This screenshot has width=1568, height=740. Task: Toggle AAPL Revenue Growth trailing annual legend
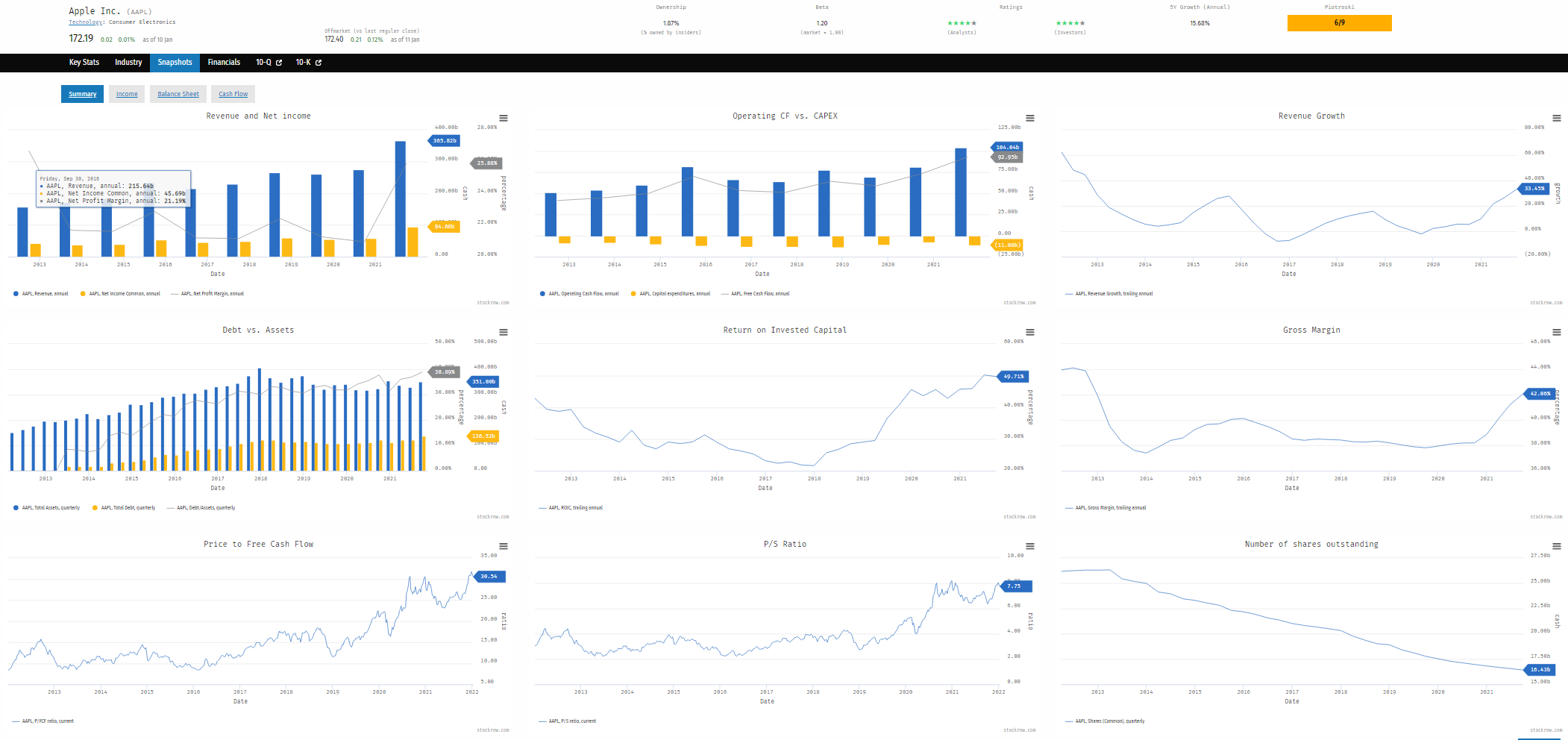pyautogui.click(x=1109, y=294)
